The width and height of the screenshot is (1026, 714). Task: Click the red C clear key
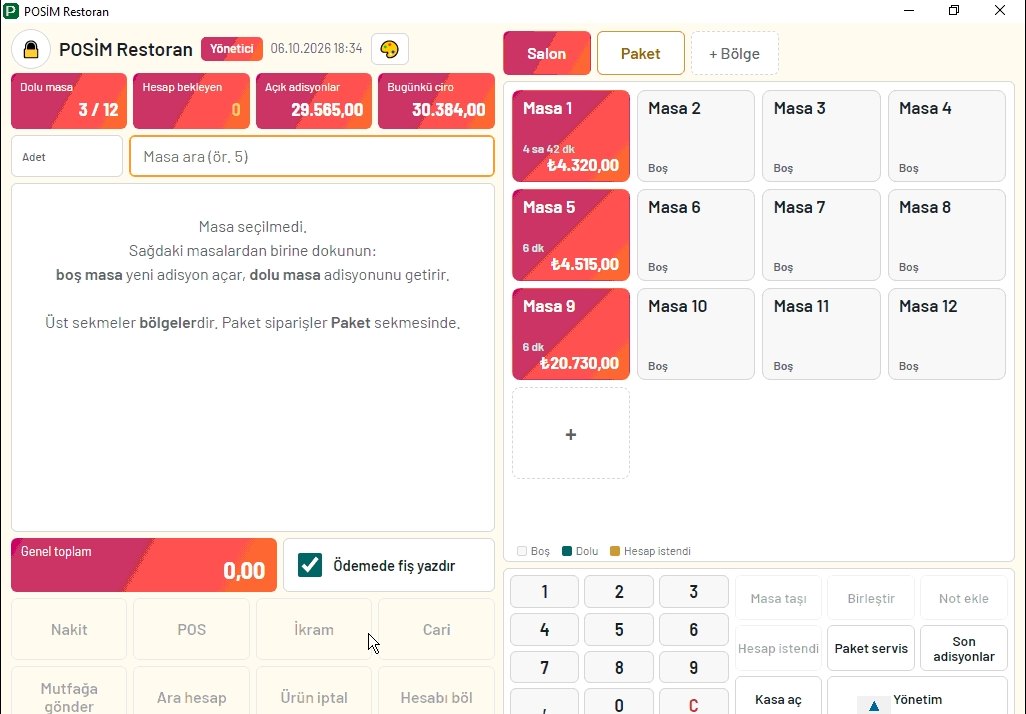point(694,704)
